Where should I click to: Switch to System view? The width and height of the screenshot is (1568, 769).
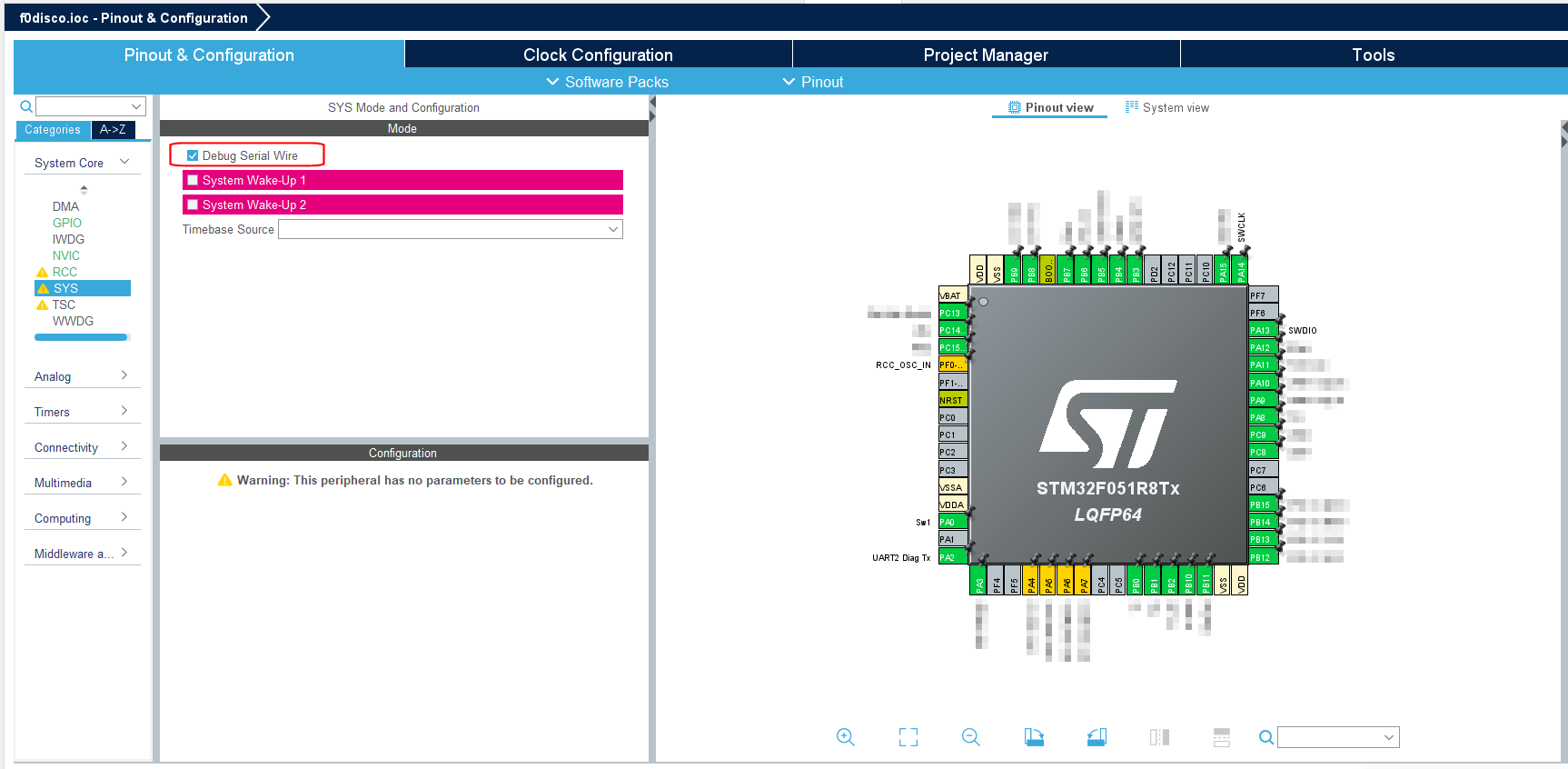click(x=1167, y=107)
